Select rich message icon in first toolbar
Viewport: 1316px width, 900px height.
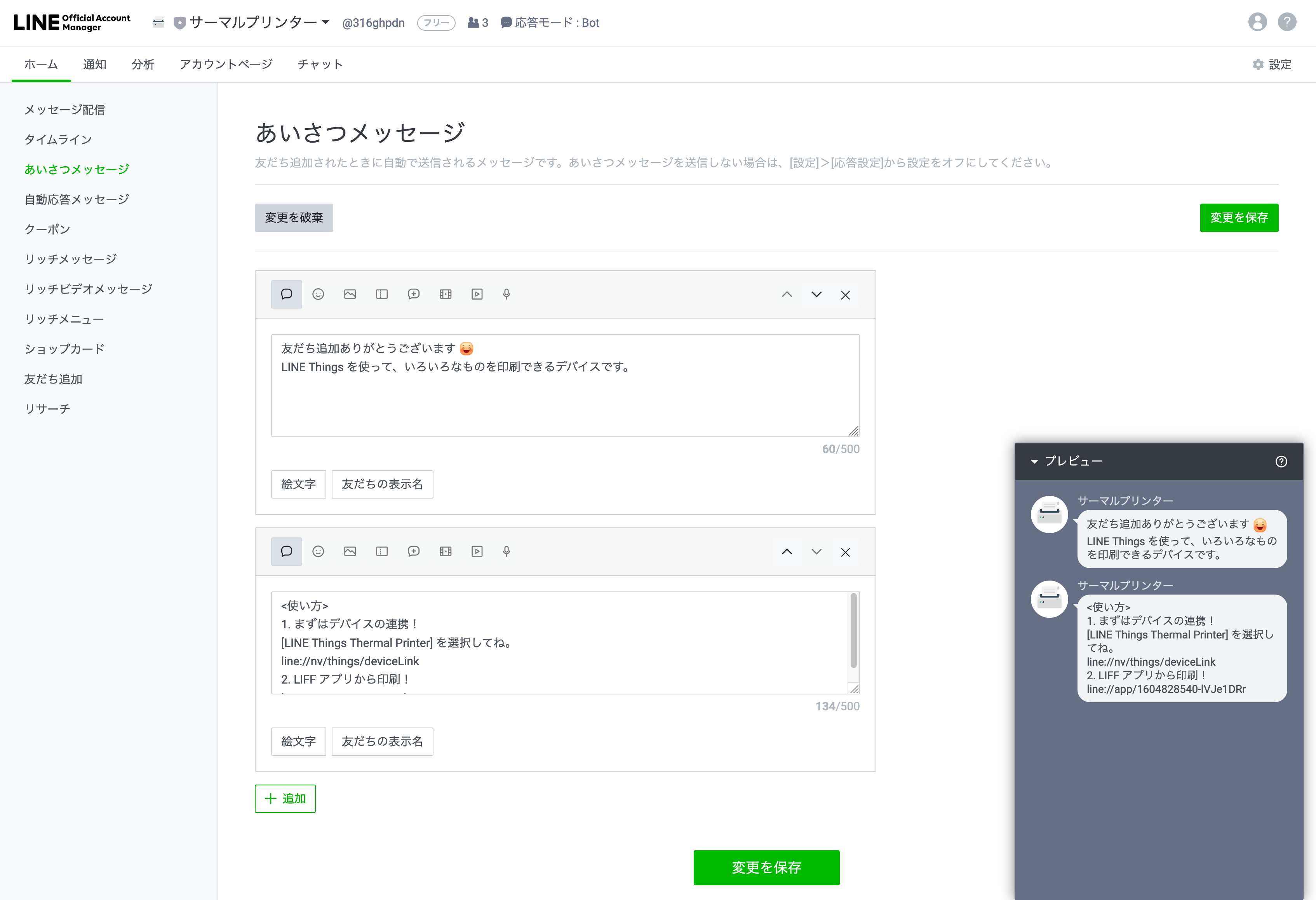pos(413,294)
